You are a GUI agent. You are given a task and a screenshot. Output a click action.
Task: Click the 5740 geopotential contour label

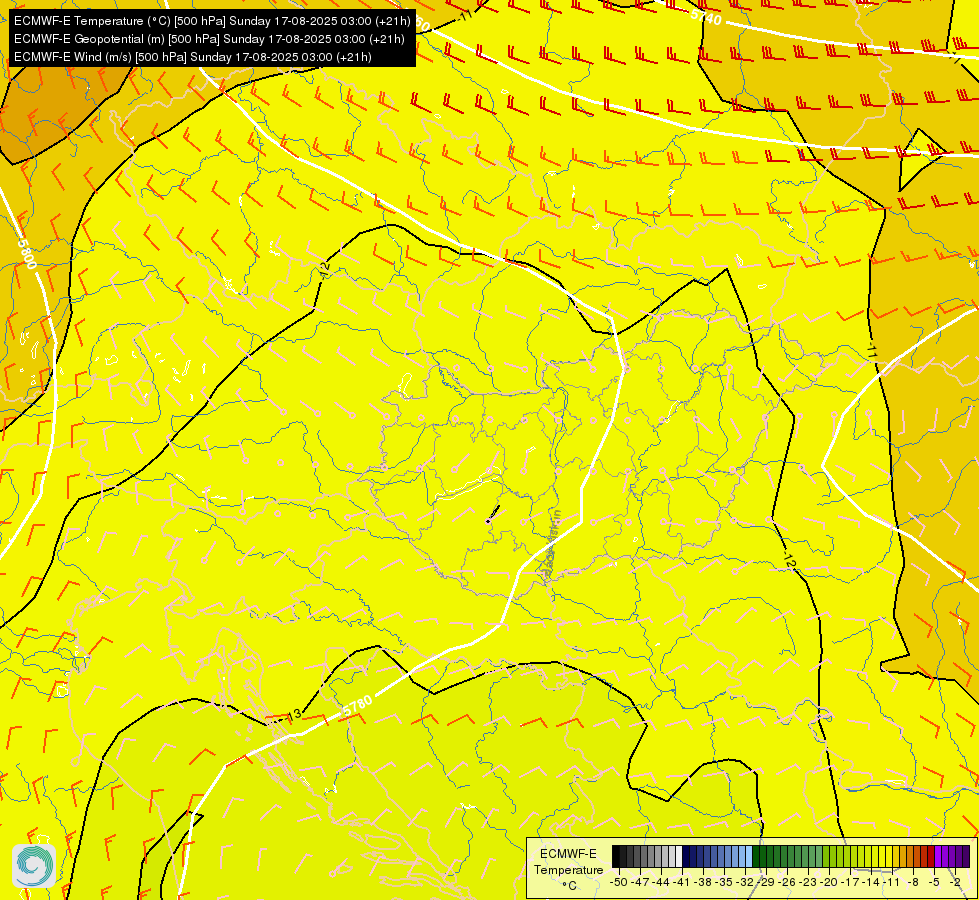[706, 17]
